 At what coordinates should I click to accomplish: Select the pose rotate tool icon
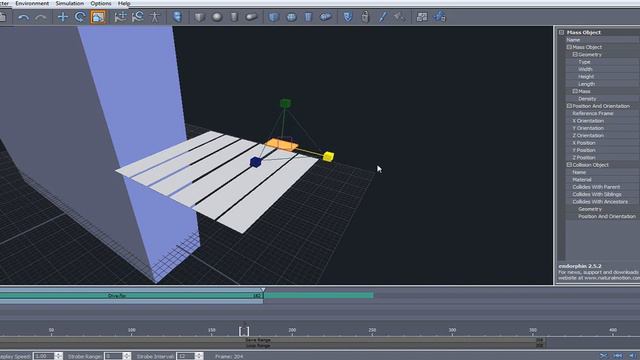(138, 17)
